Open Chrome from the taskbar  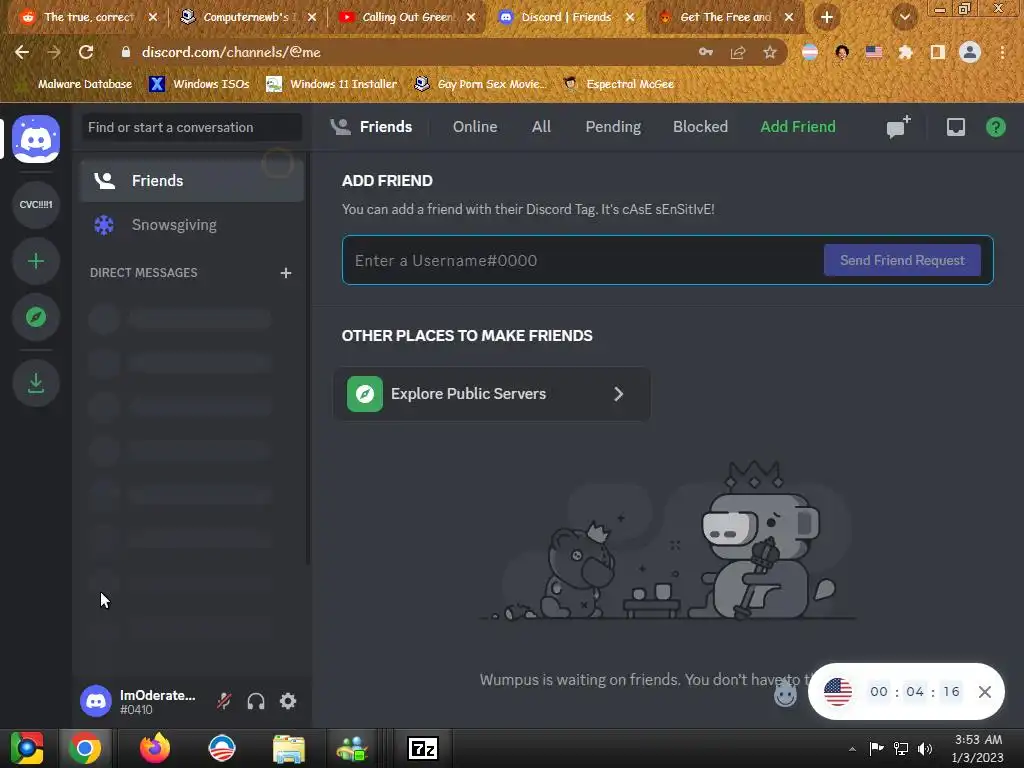coord(85,748)
